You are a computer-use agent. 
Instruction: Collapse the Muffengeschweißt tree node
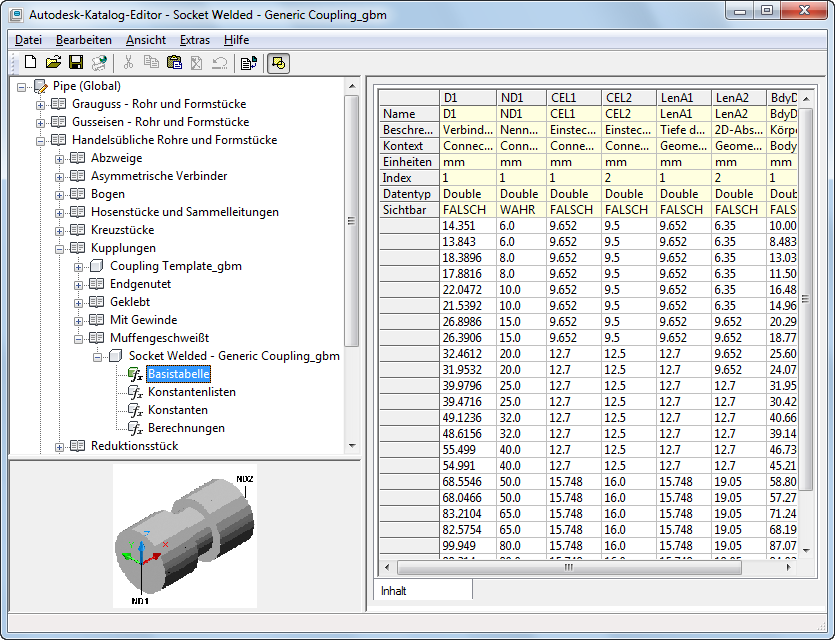point(80,338)
